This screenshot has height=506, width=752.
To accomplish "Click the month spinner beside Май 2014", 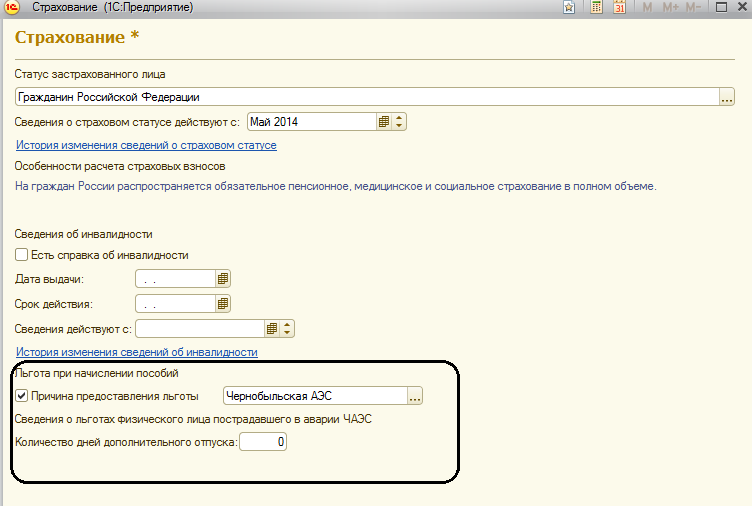I will [x=399, y=122].
